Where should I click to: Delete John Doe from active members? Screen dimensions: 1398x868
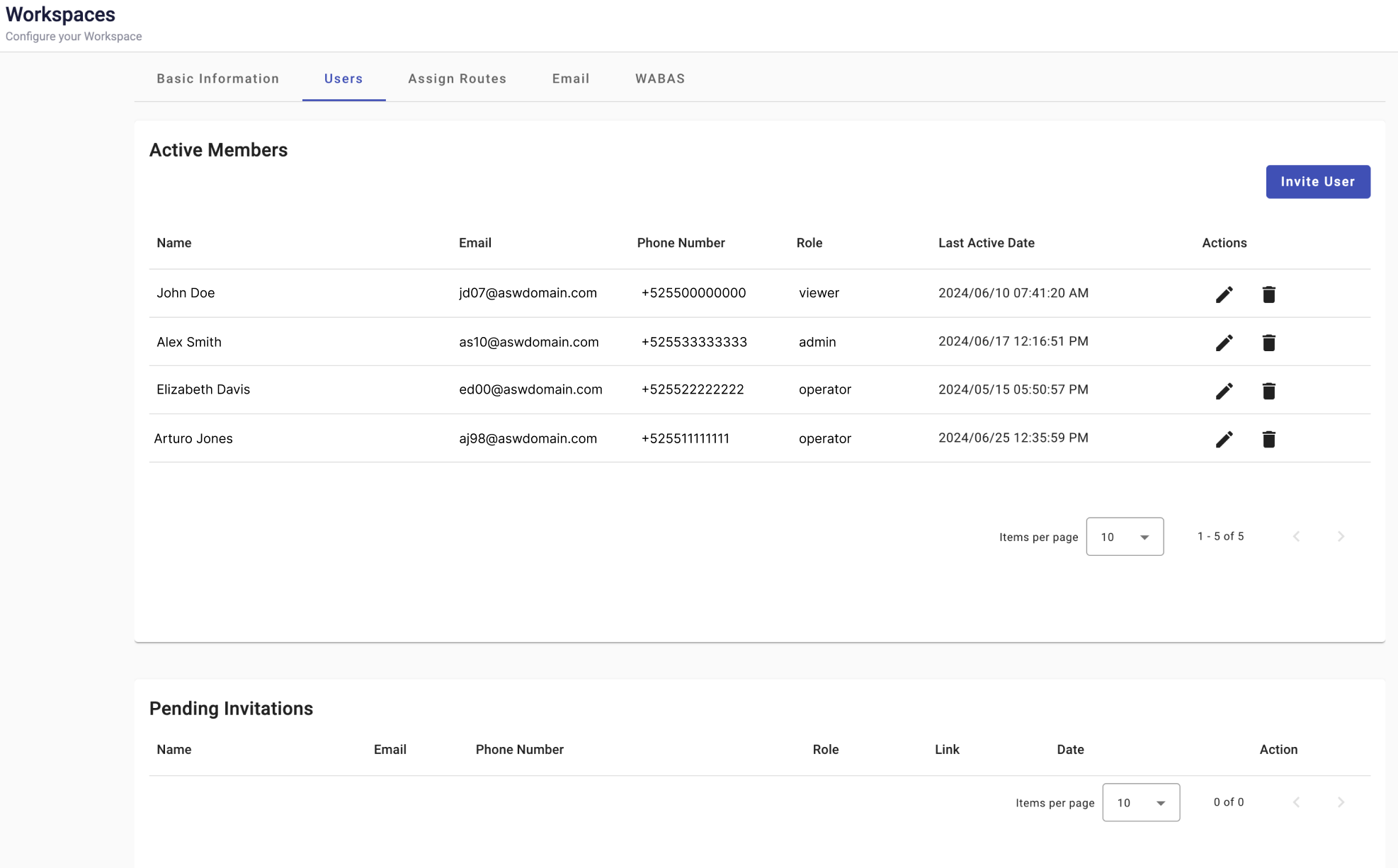tap(1268, 295)
